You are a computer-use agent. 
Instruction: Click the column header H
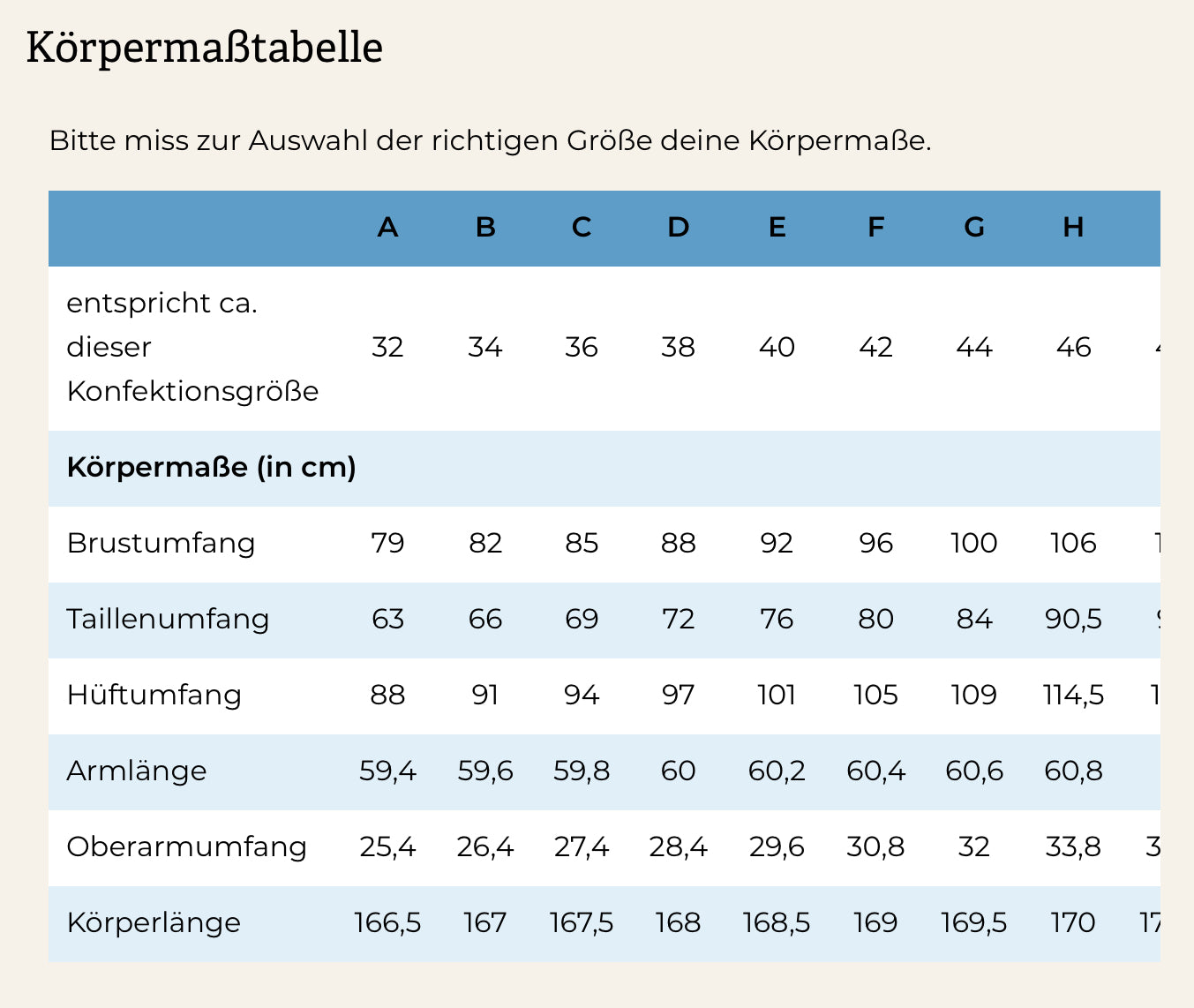1073,228
